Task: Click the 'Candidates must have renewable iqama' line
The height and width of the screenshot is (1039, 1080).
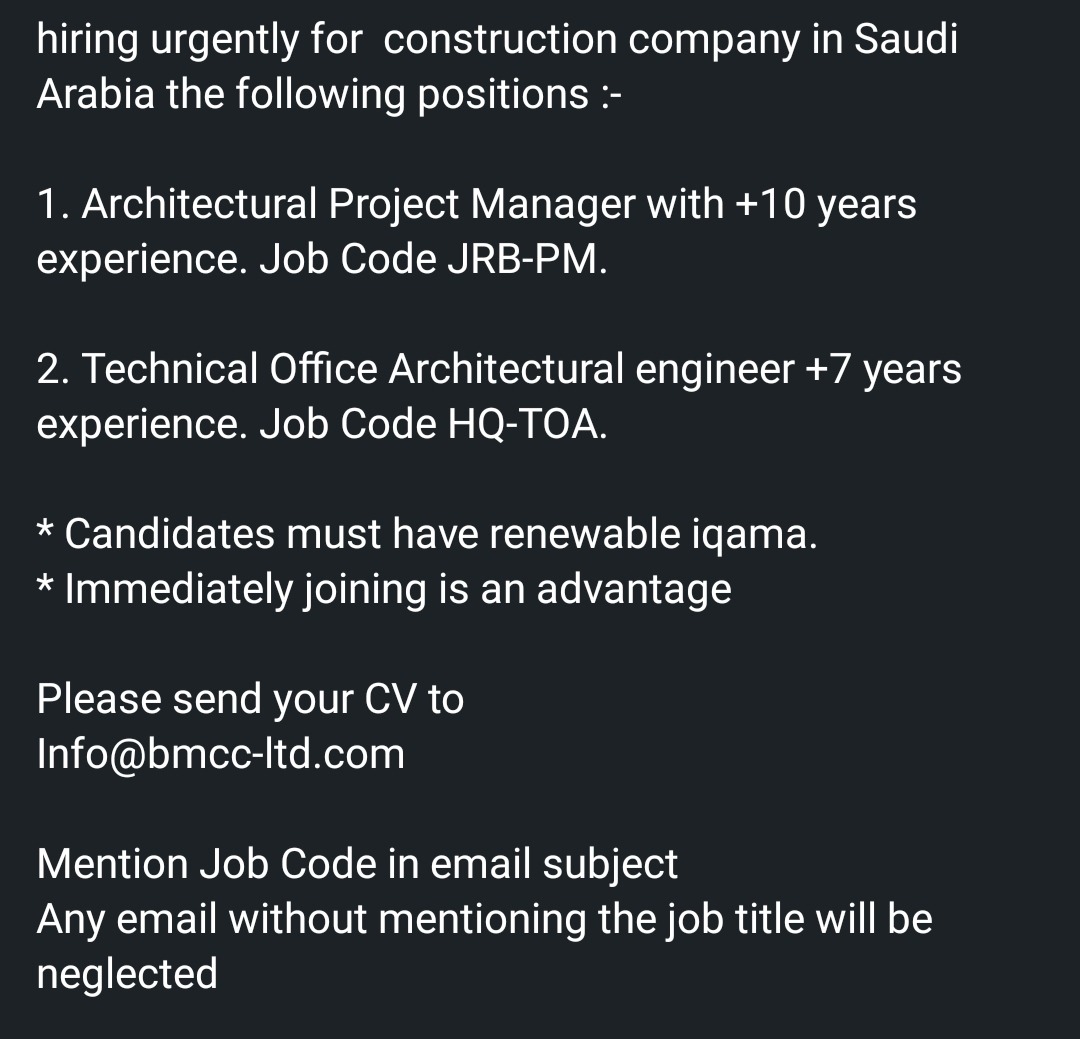Action: pyautogui.click(x=440, y=534)
